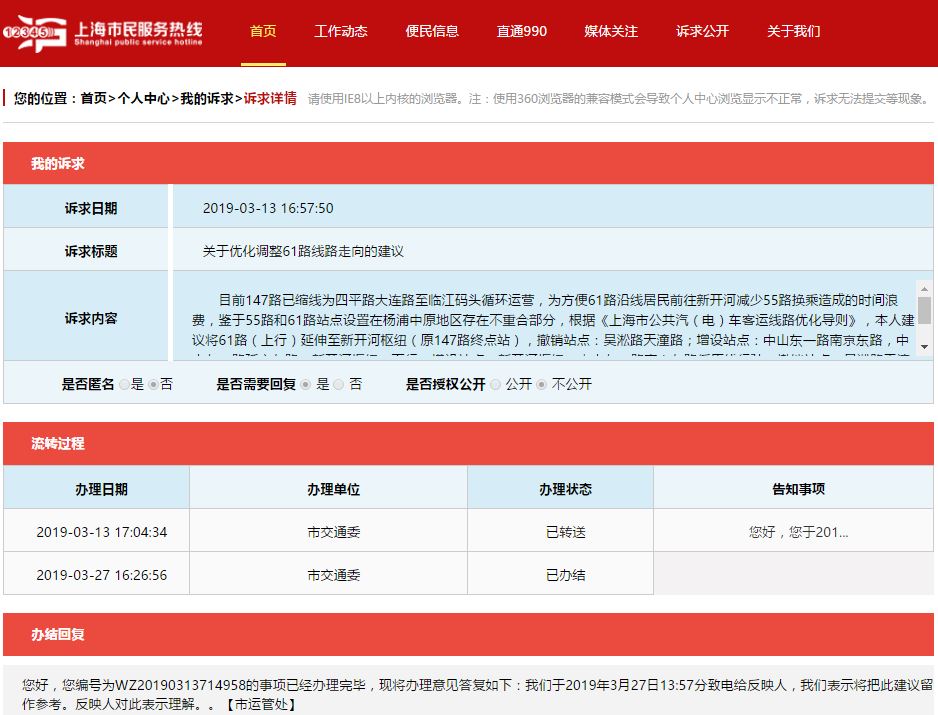The width and height of the screenshot is (938, 715).
Task: Select 否 for 是否匿名
Action: pyautogui.click(x=153, y=384)
